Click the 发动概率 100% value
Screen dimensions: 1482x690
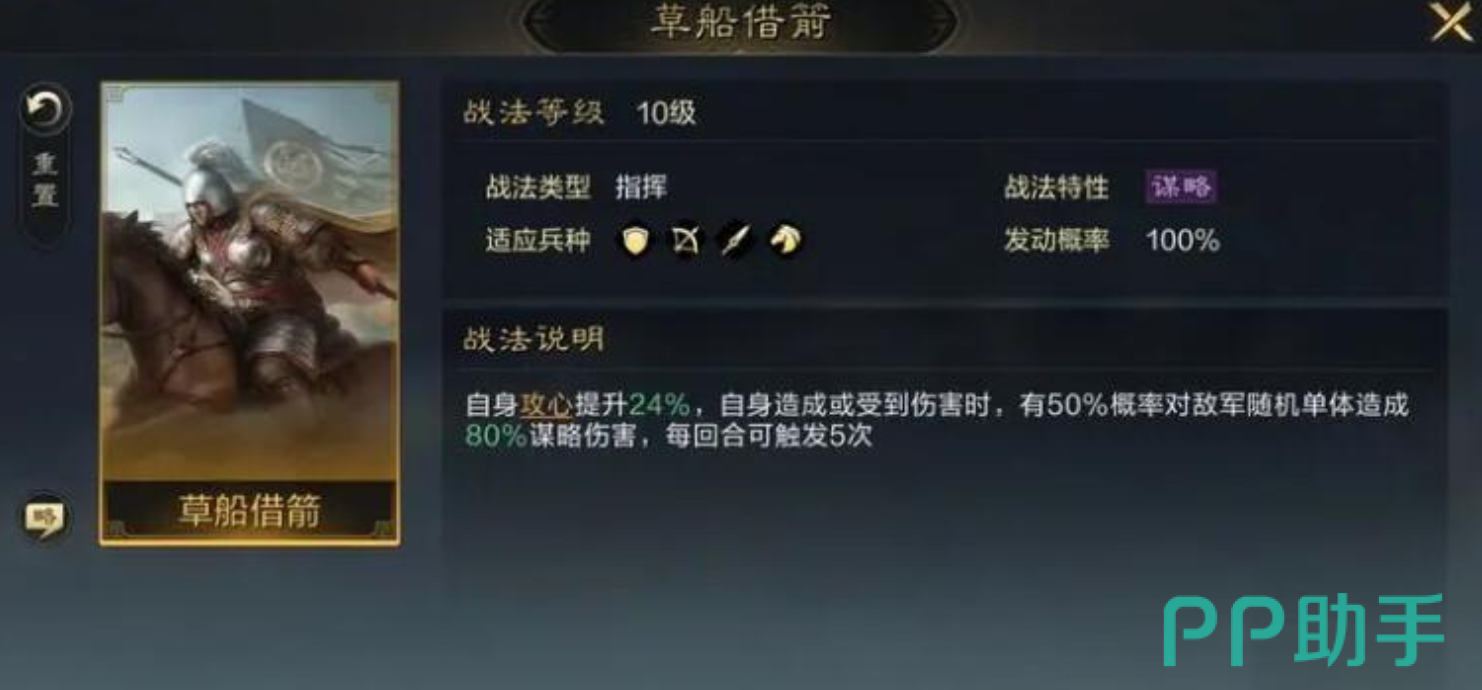[1182, 240]
